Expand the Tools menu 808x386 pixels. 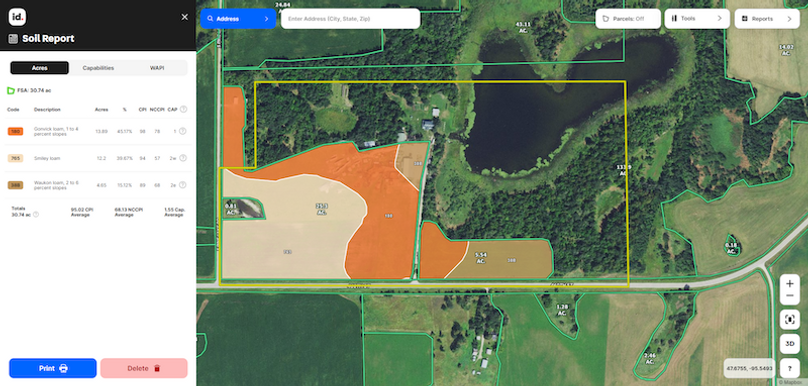697,19
